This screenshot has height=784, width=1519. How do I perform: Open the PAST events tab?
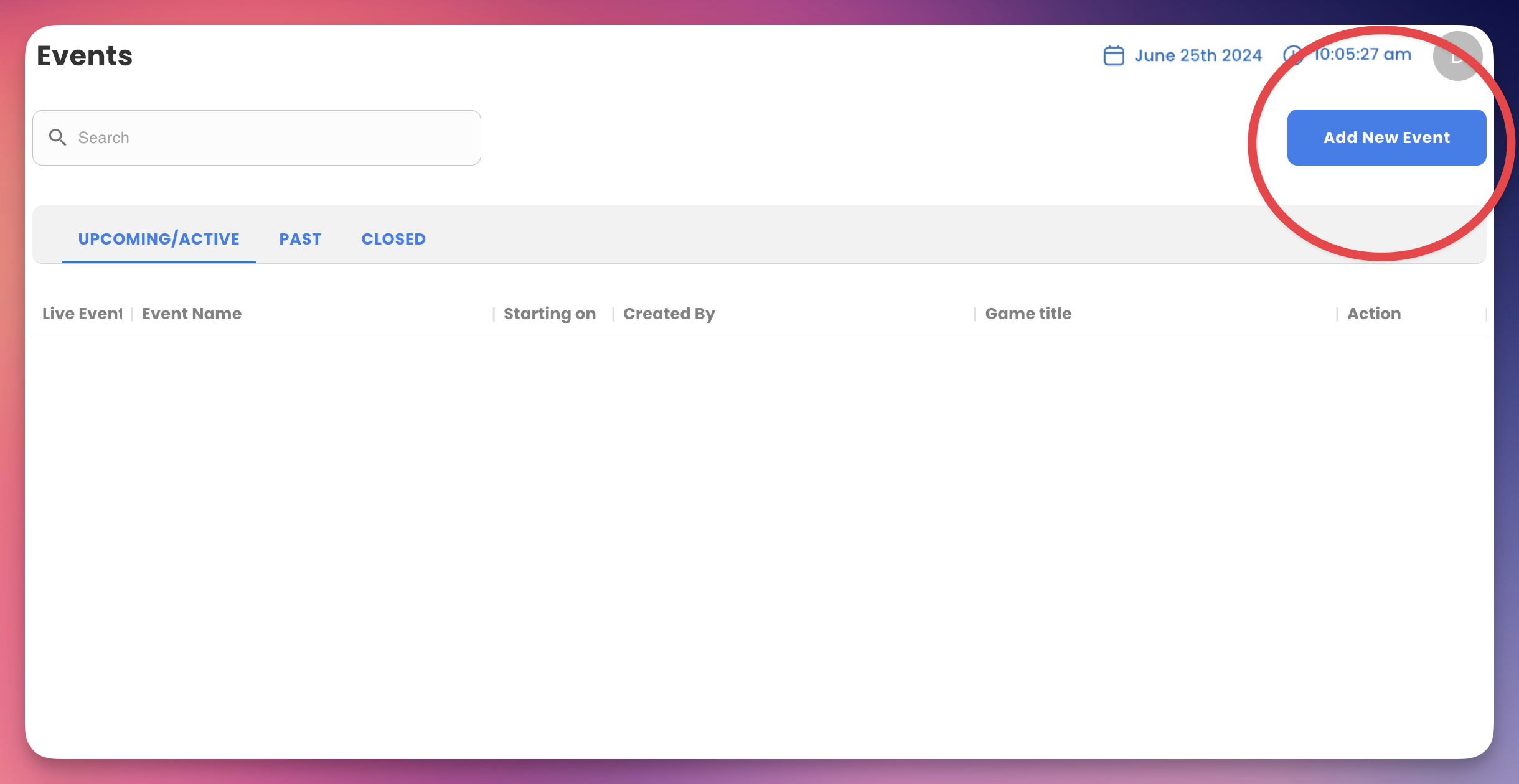point(300,239)
